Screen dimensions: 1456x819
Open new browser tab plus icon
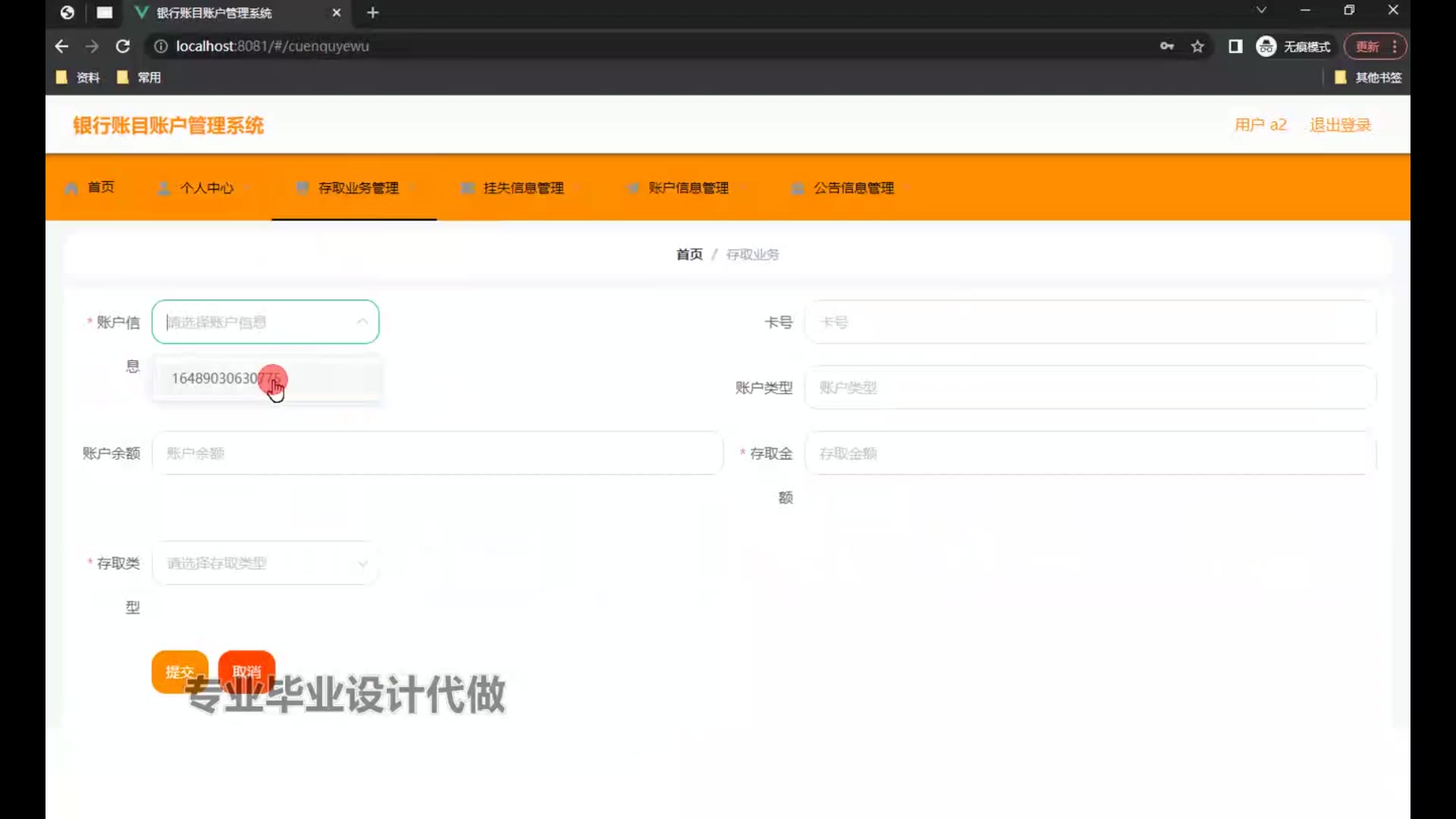(x=372, y=13)
